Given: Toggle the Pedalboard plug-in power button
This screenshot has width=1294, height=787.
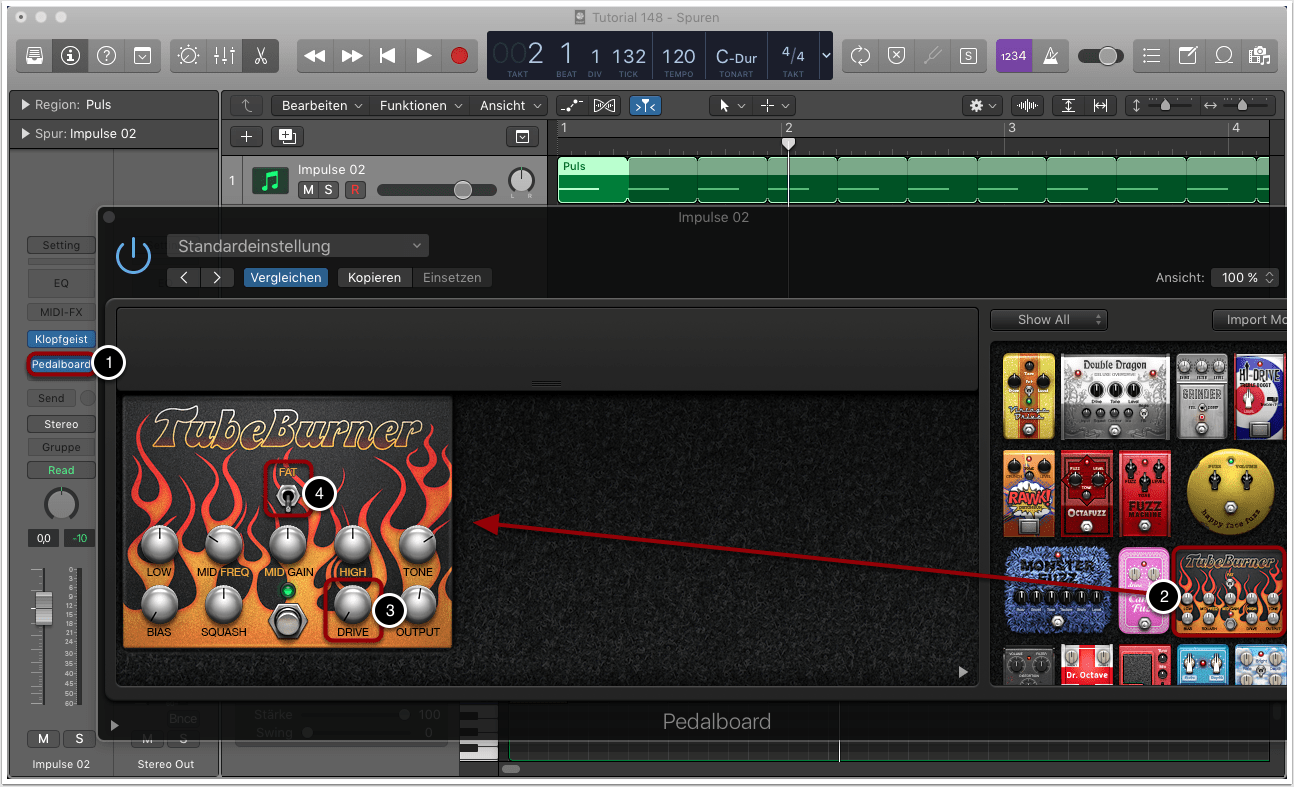Looking at the screenshot, I should (133, 256).
